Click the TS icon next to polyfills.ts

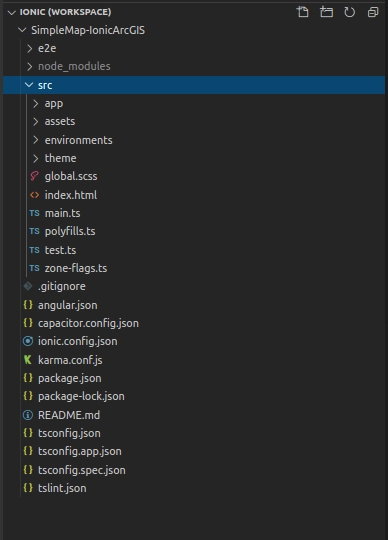click(34, 231)
